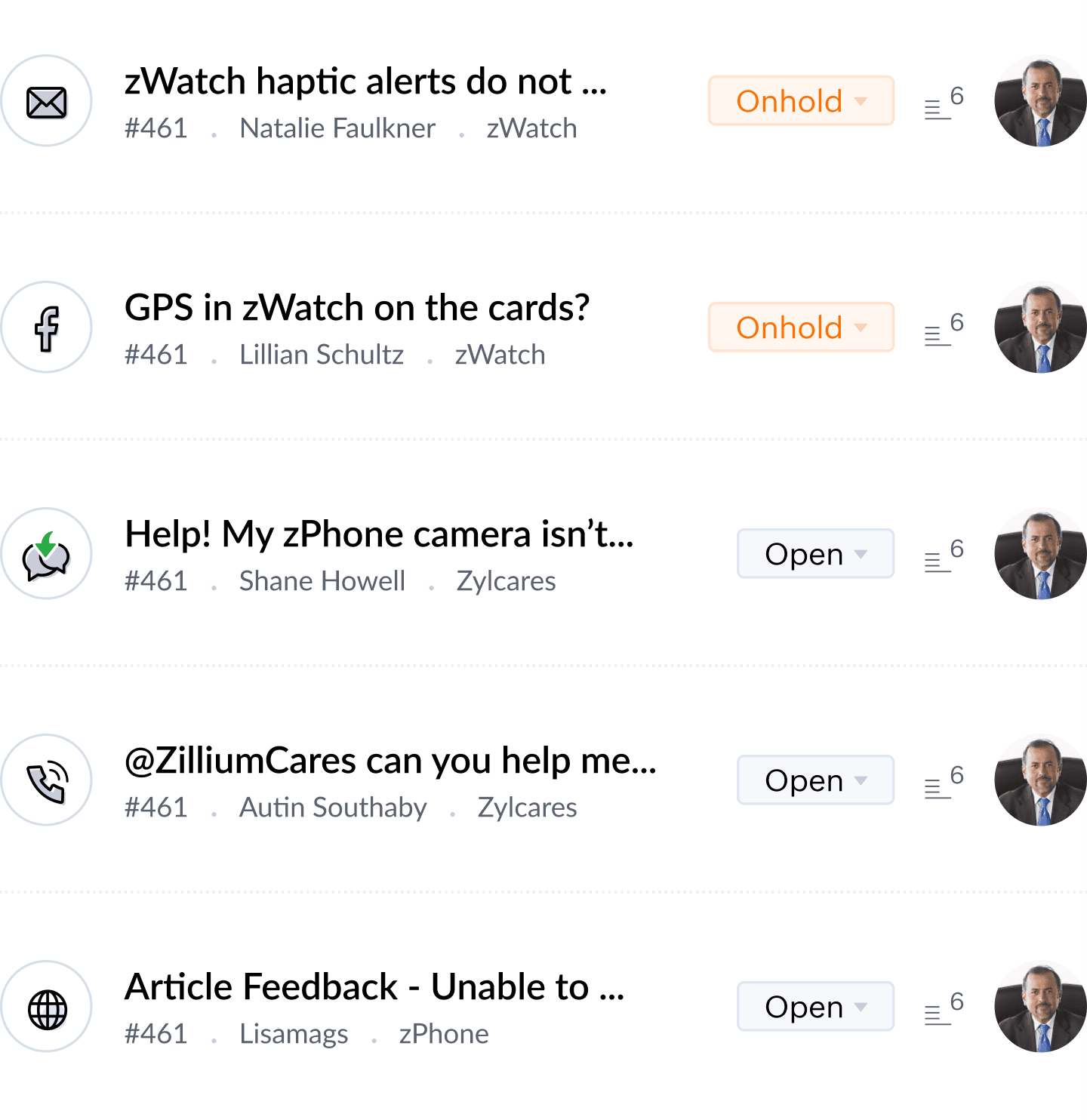This screenshot has height=1120, width=1087.
Task: Click contact name Autin Southaby
Action: click(333, 808)
